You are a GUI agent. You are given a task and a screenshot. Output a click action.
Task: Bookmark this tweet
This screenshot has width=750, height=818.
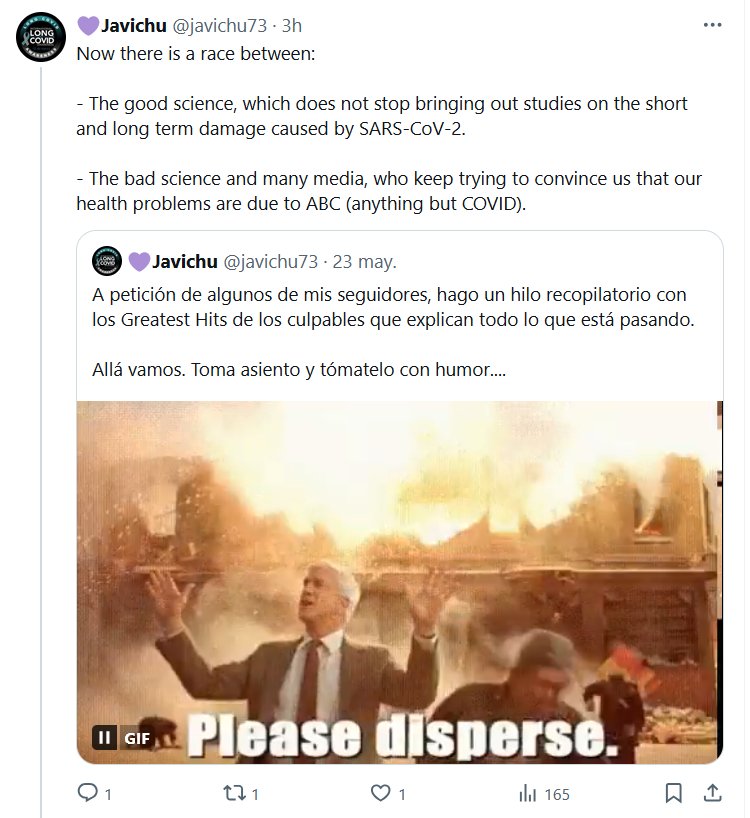tap(673, 793)
